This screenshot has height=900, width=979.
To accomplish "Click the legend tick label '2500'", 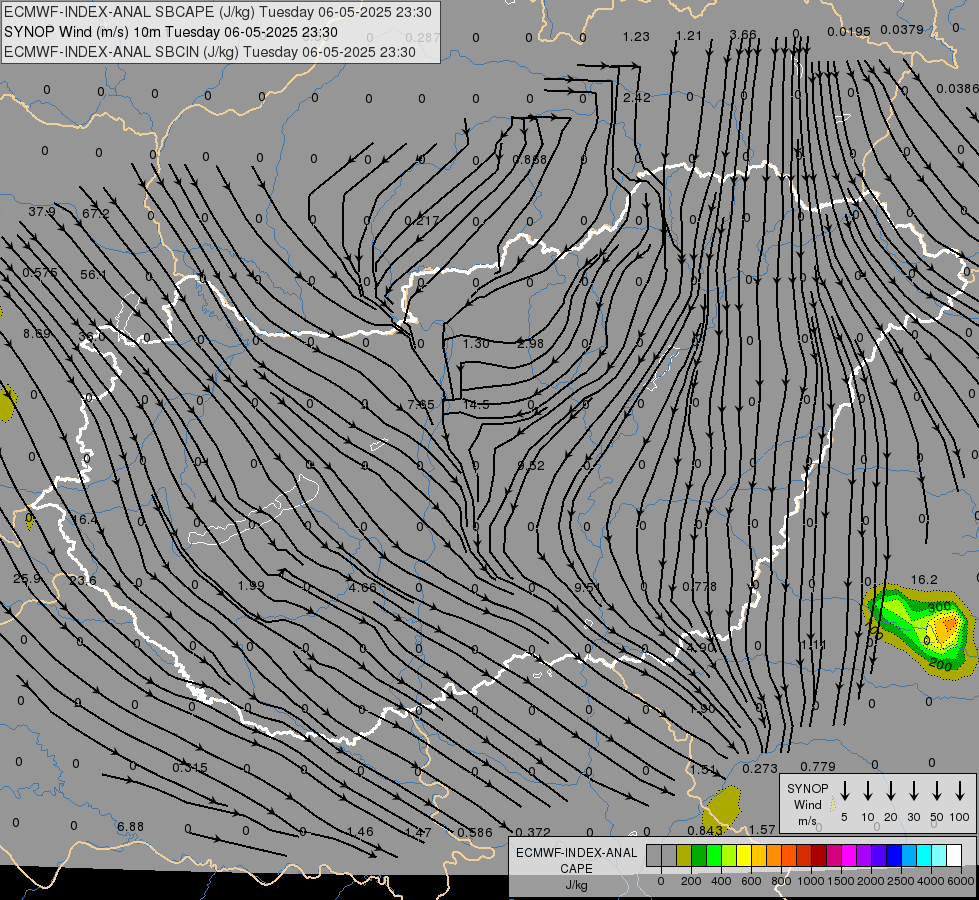I will [x=901, y=881].
